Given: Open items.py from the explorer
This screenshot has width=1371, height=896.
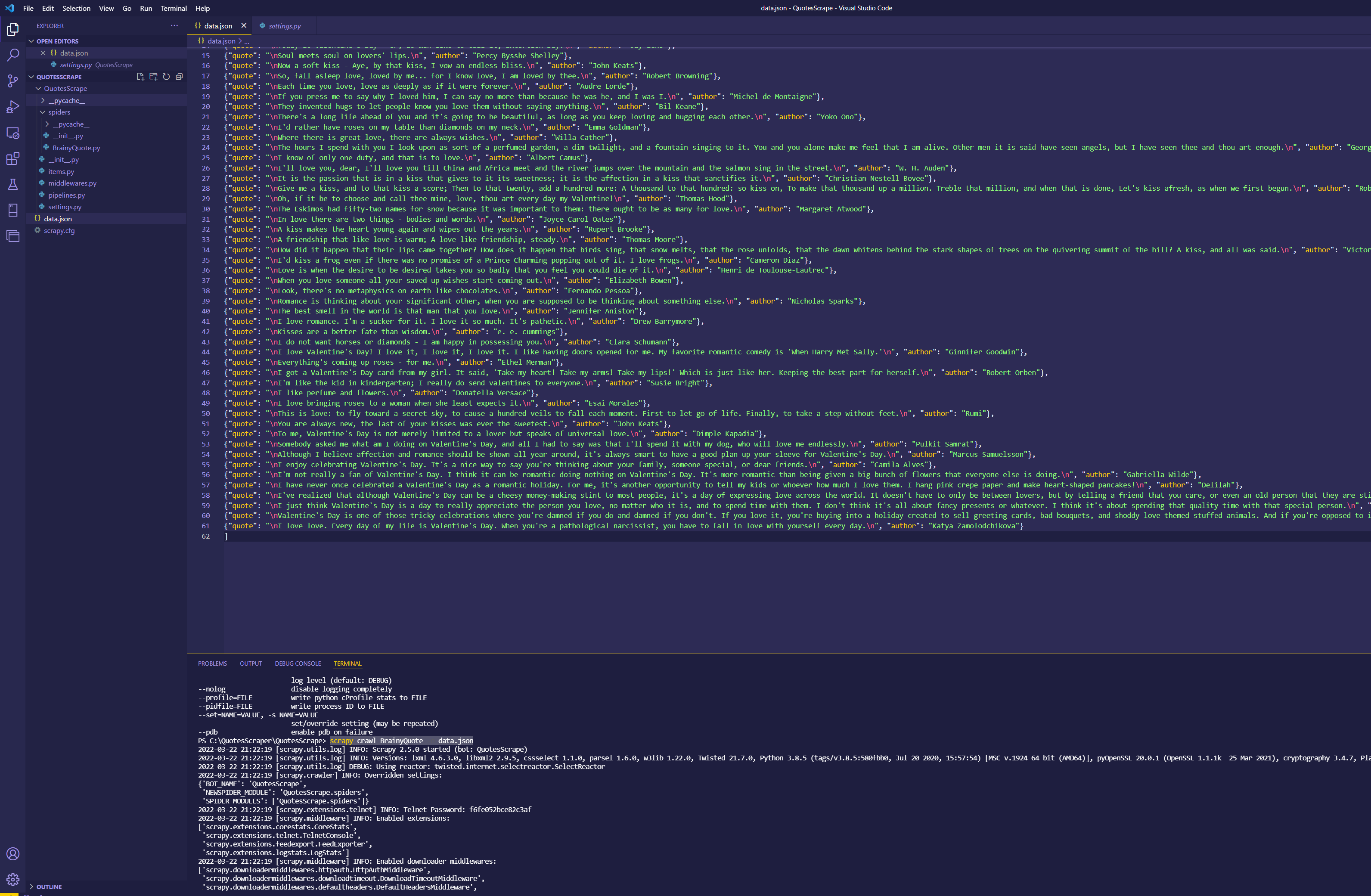Looking at the screenshot, I should (61, 172).
